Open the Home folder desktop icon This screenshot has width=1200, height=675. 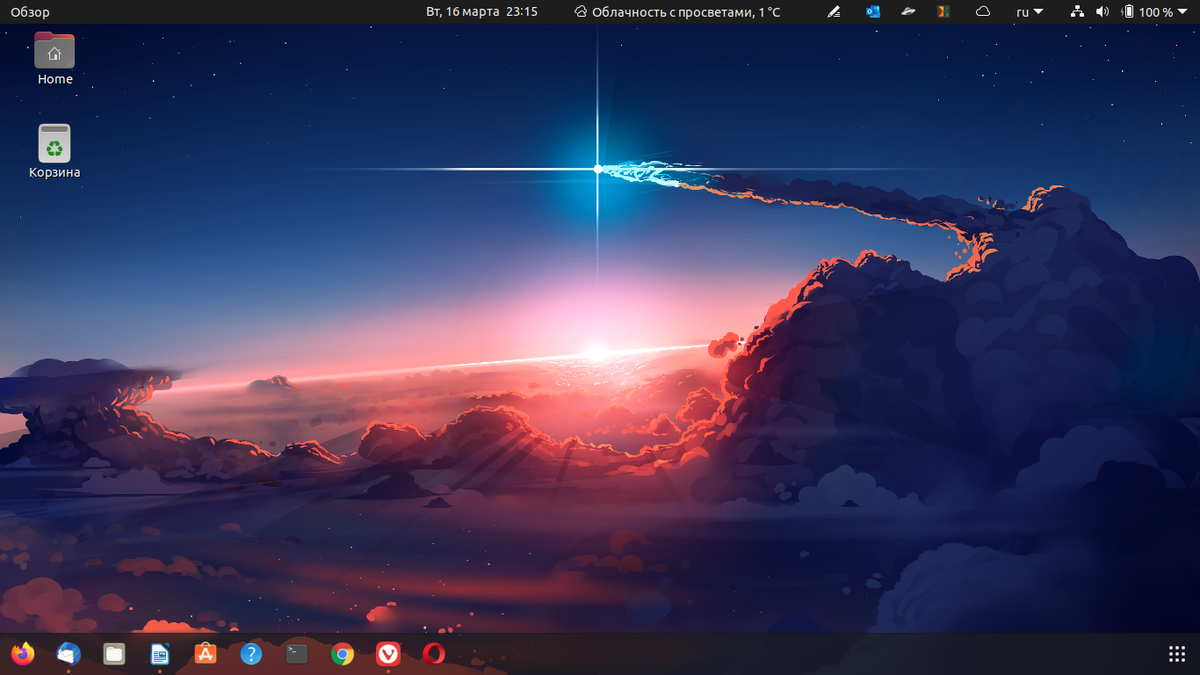55,58
